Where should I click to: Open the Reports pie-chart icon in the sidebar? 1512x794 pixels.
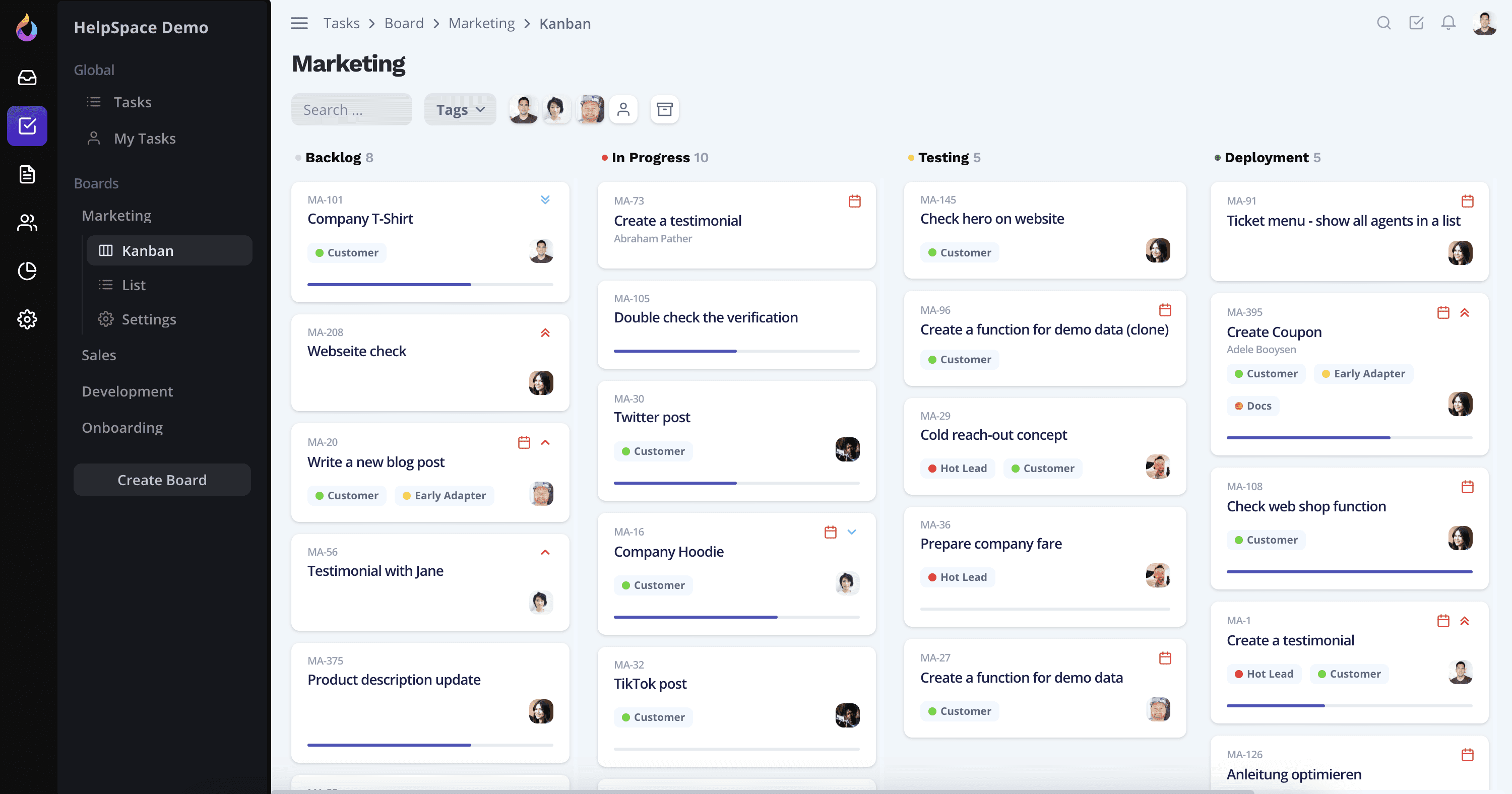click(27, 271)
